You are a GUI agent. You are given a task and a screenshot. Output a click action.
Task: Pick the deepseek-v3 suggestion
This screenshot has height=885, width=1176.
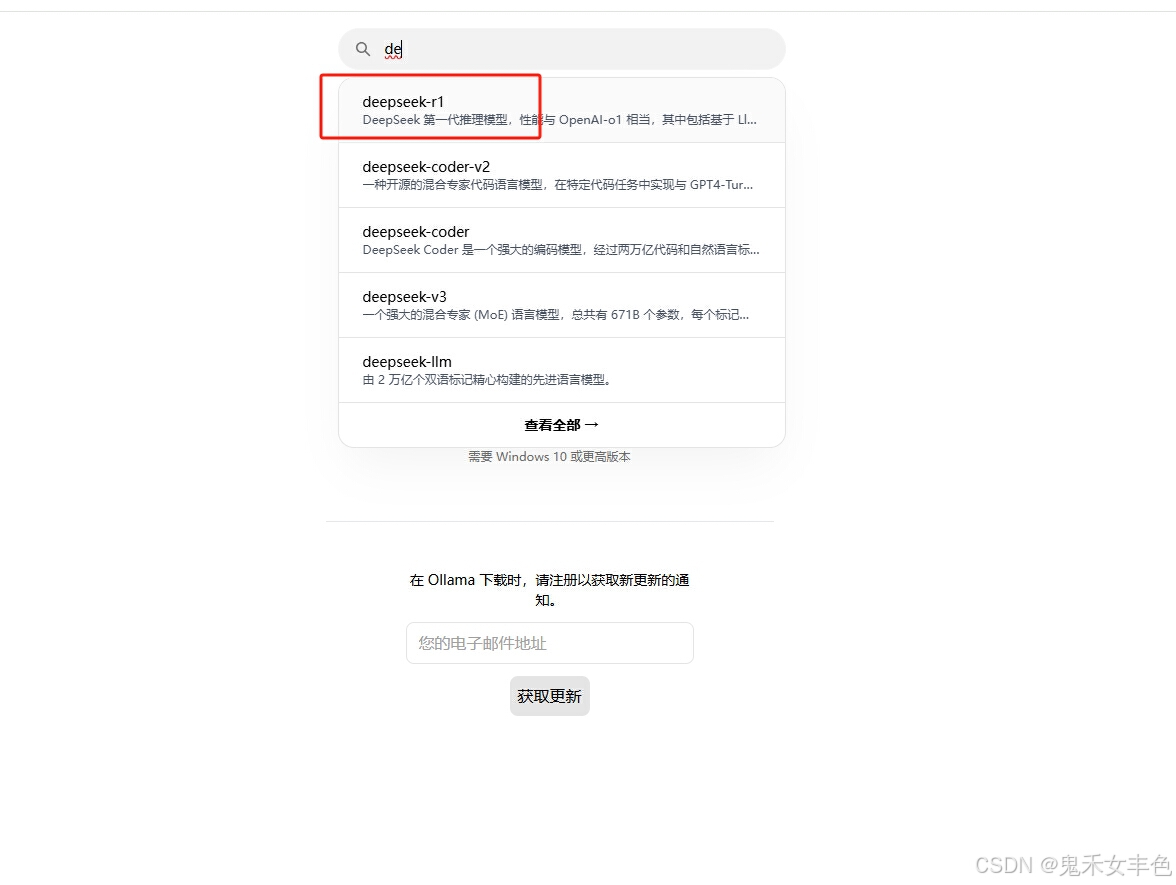point(562,305)
